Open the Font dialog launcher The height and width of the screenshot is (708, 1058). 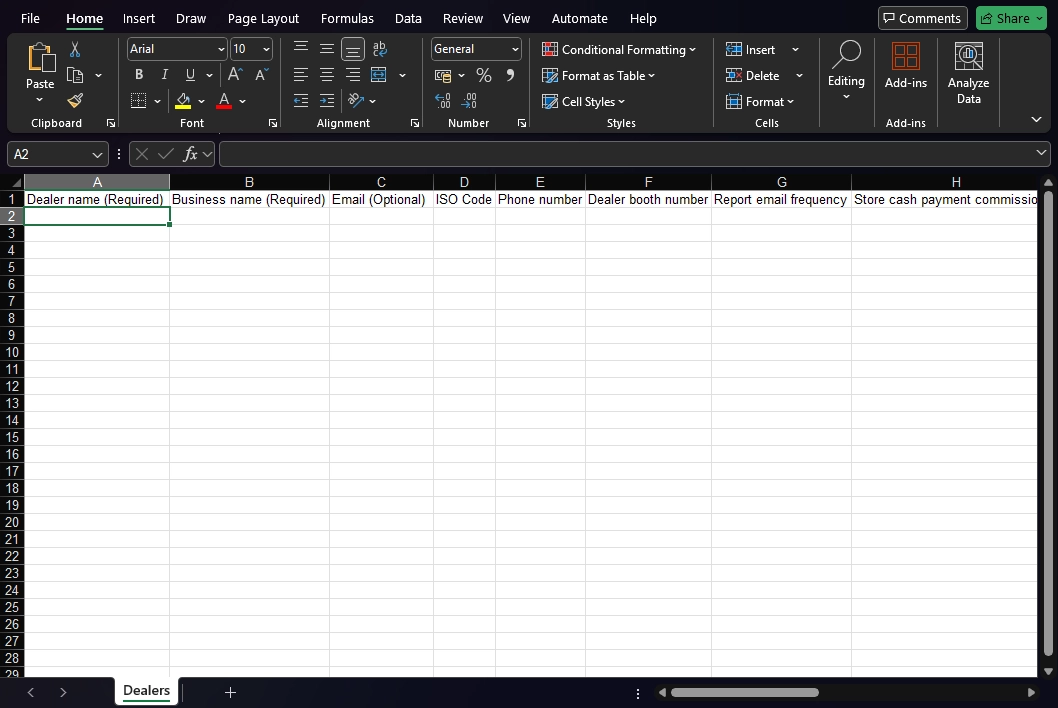click(x=273, y=124)
